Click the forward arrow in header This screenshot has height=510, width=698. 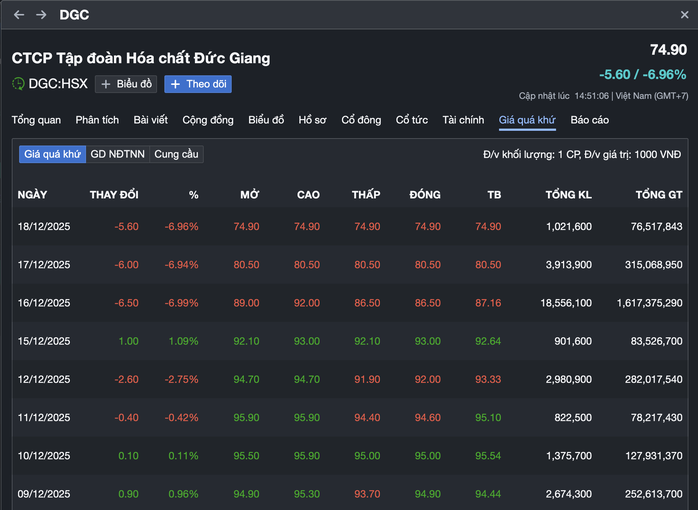pos(41,15)
